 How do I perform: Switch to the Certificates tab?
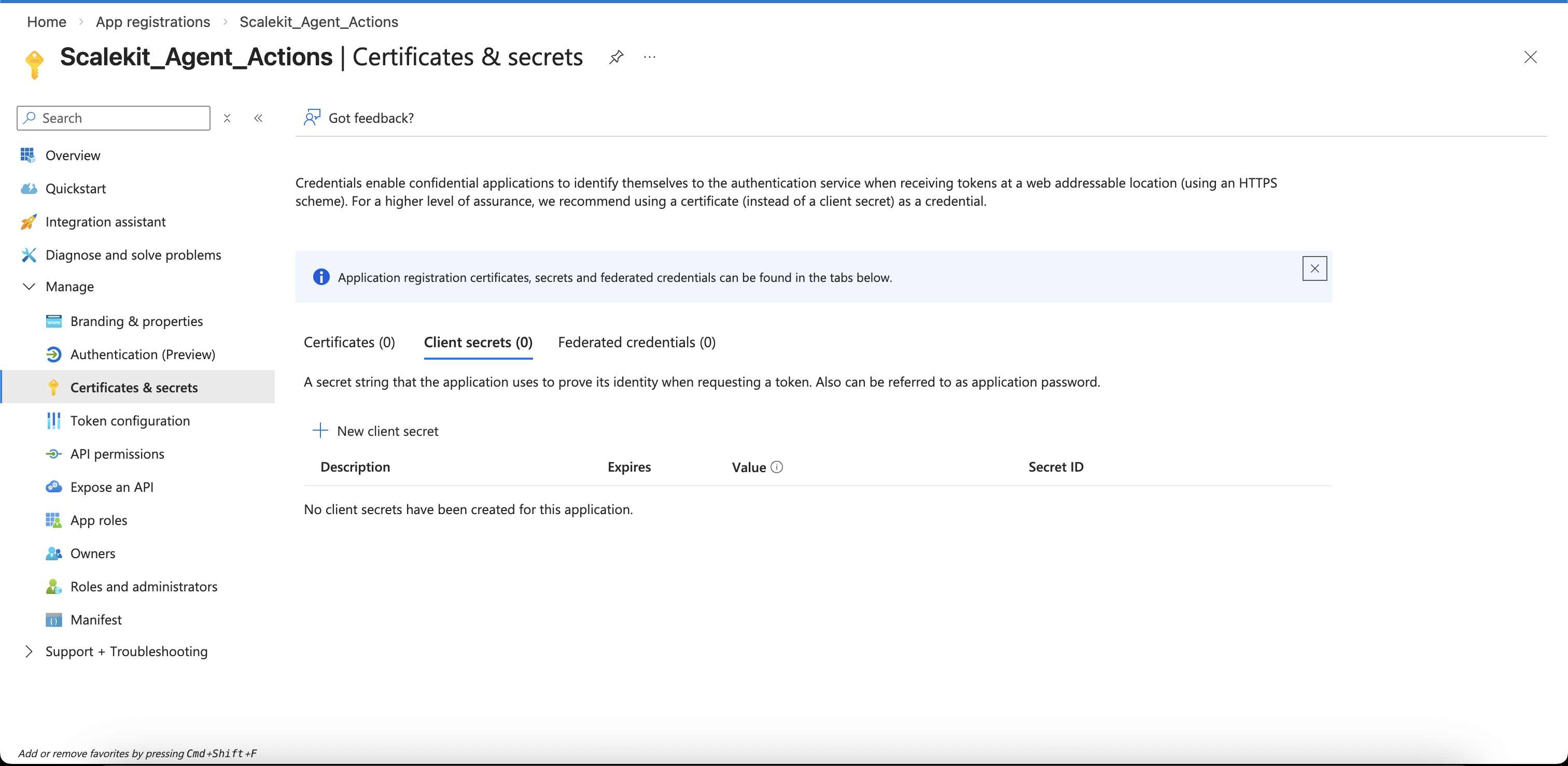[x=349, y=342]
